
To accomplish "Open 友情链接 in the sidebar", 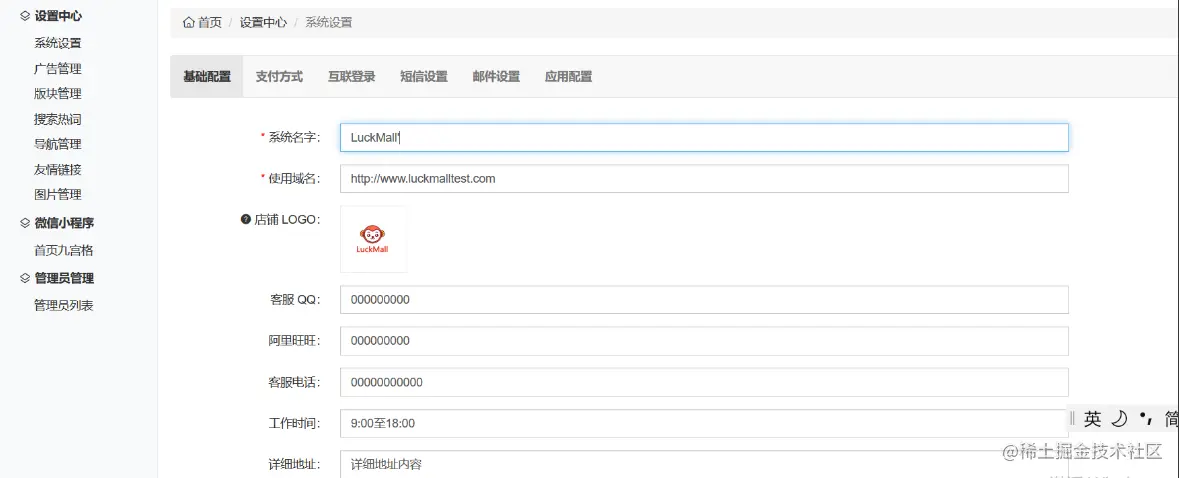I will [x=58, y=169].
